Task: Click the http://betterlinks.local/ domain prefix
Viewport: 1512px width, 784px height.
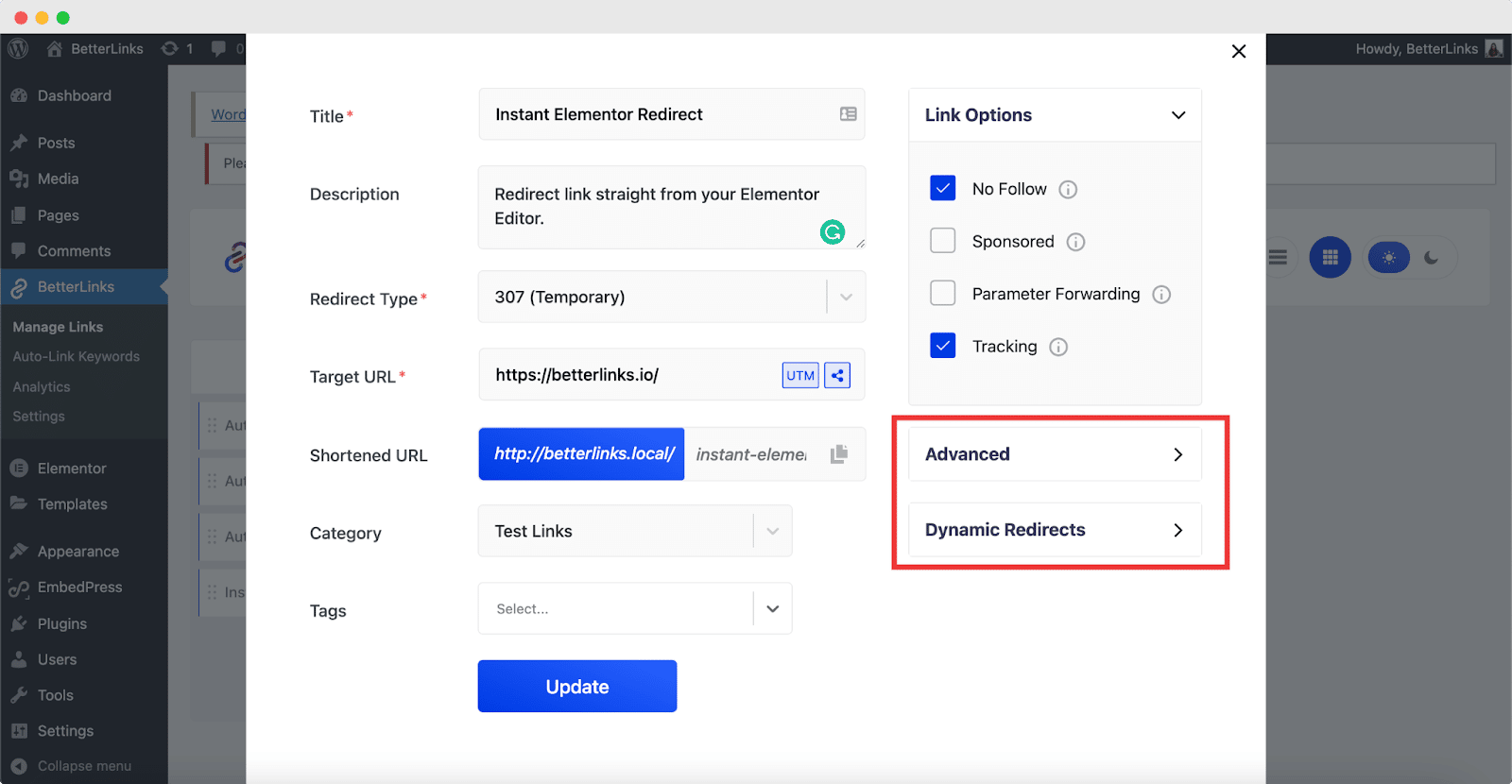Action: [x=581, y=454]
